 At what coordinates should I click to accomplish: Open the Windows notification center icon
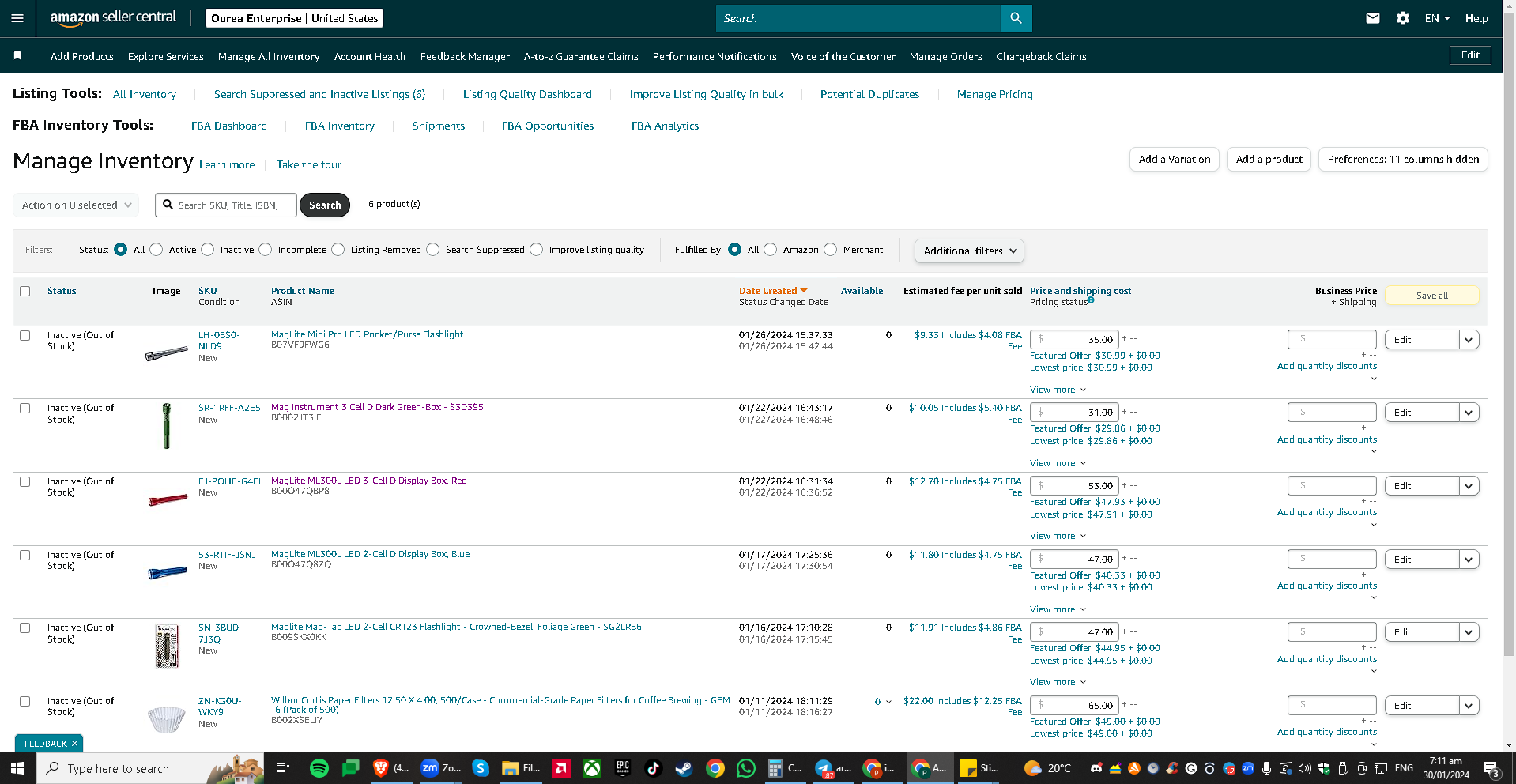pyautogui.click(x=1491, y=768)
